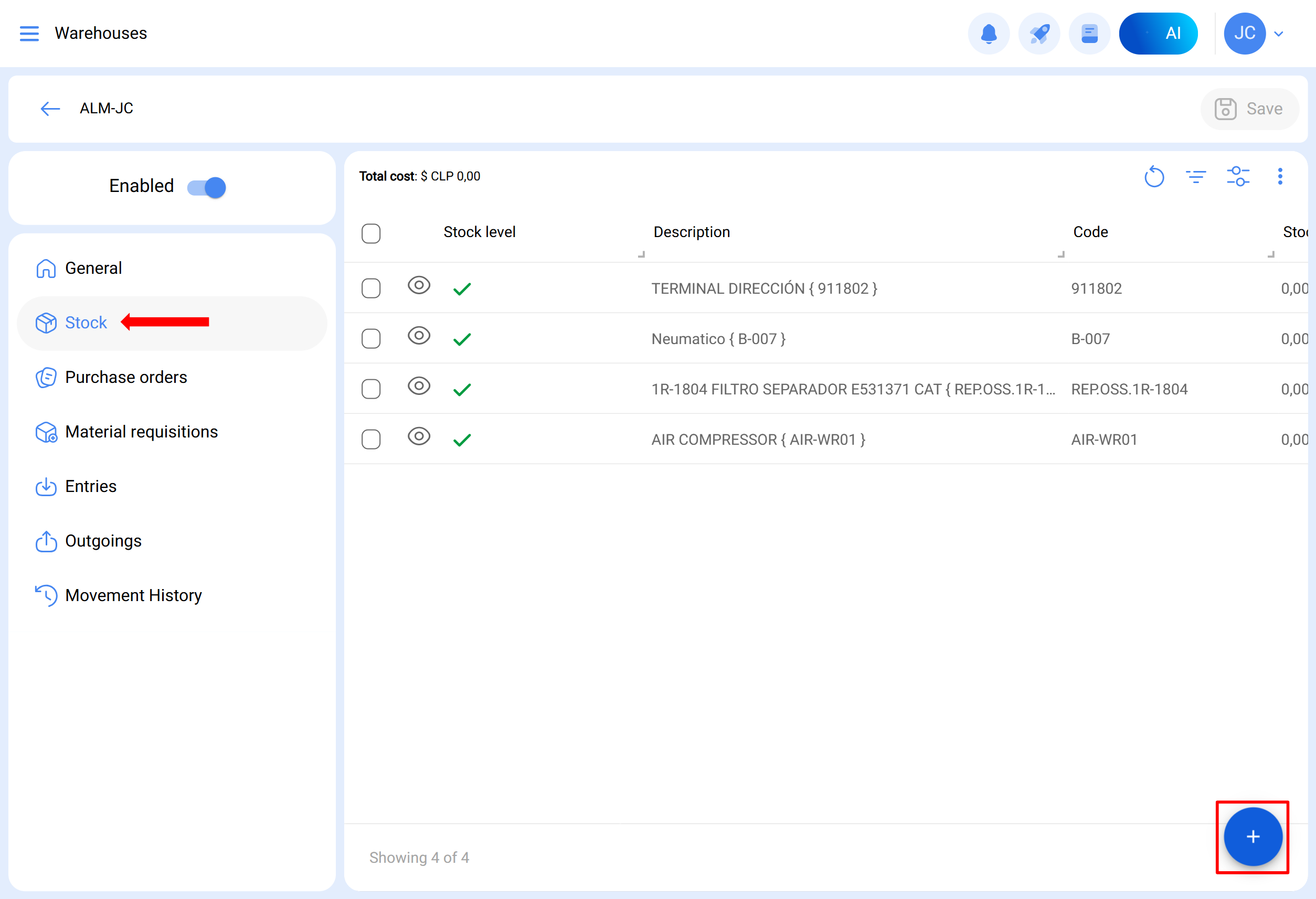The width and height of the screenshot is (1316, 899).
Task: Check the Neumatico B-007 row checkbox
Action: pyautogui.click(x=371, y=338)
